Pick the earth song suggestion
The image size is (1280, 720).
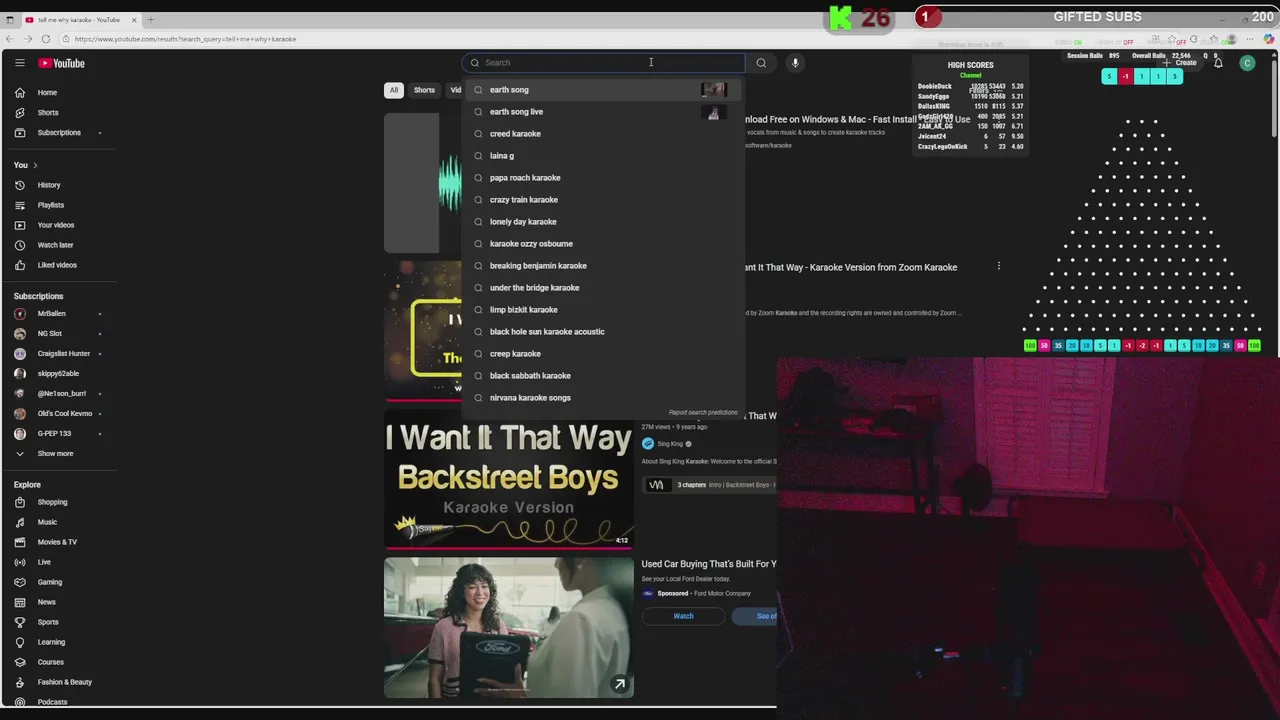point(603,90)
